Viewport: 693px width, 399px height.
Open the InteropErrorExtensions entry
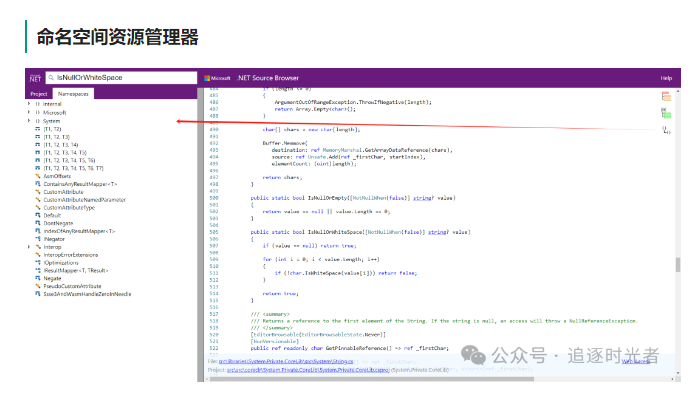71,255
